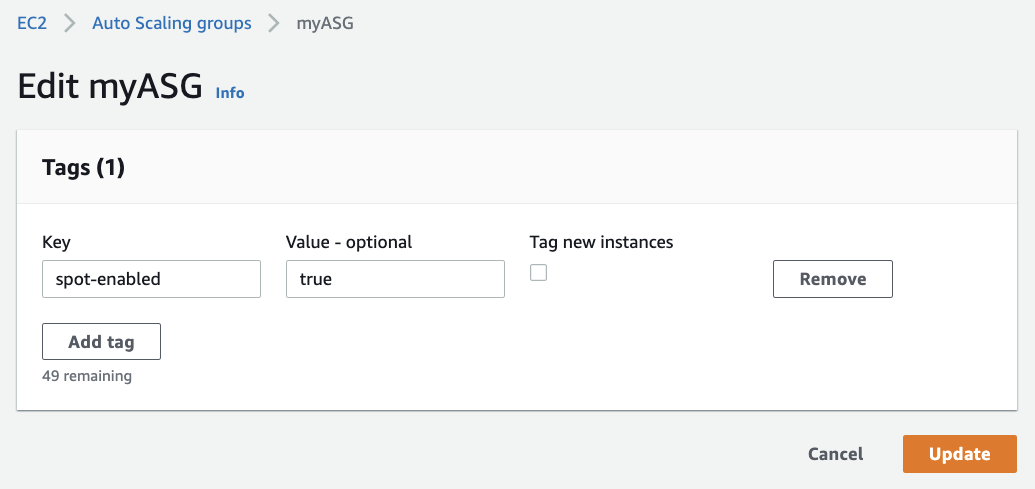Viewport: 1035px width, 489px height.
Task: Click the EC2 breadcrumb link
Action: 33,23
